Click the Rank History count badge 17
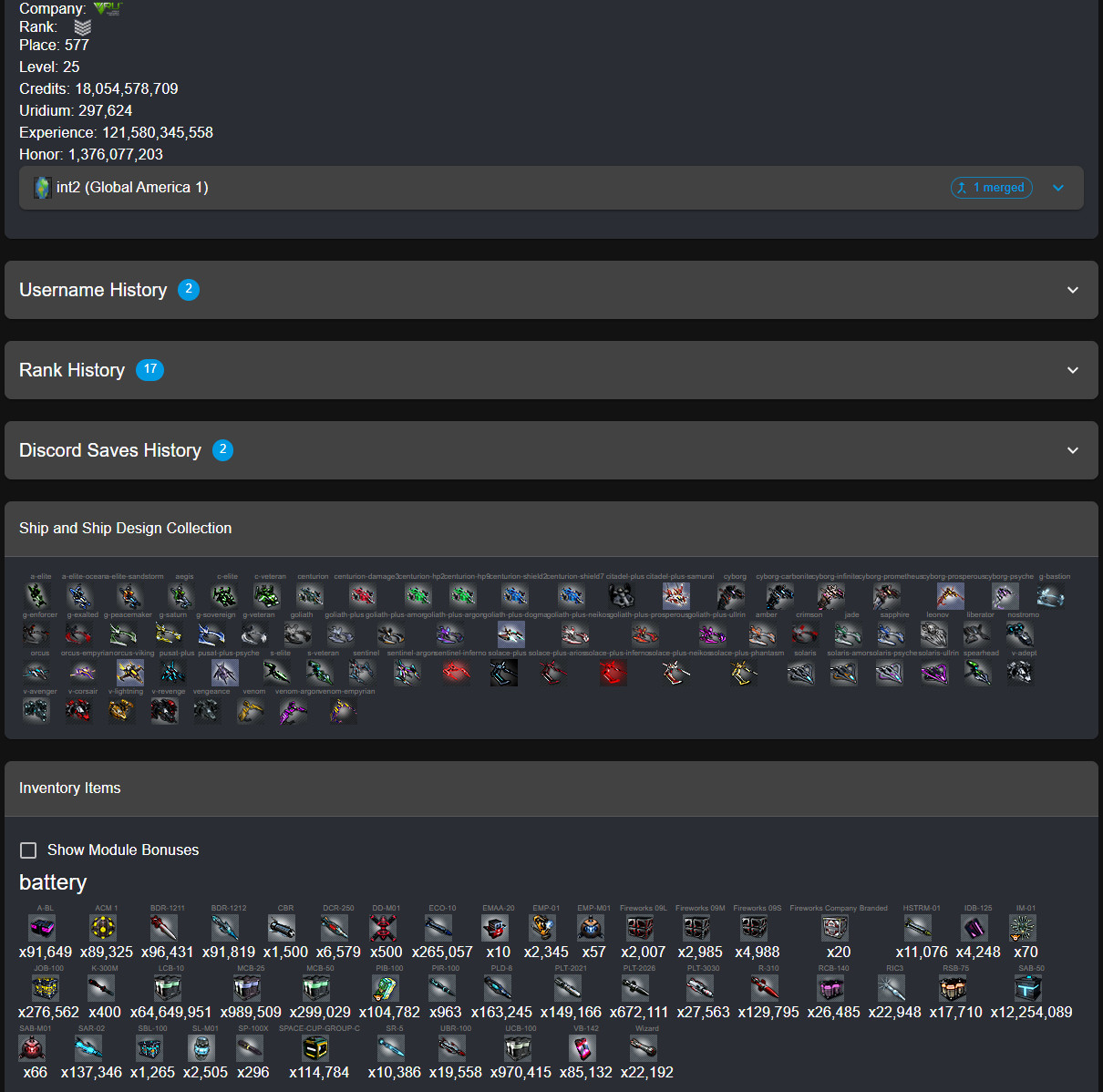 click(149, 369)
